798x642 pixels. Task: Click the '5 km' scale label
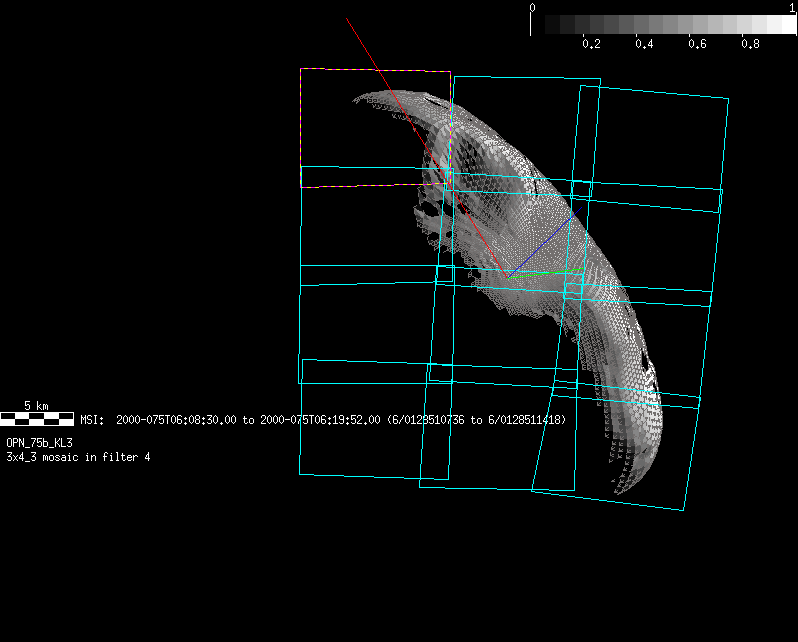pos(36,406)
